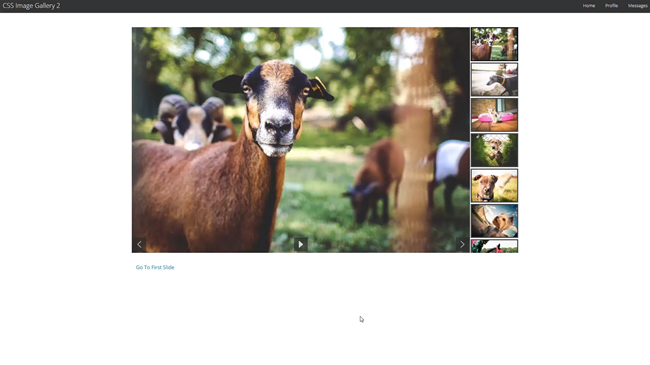Select the small dog against blue sky thumbnail
Image resolution: width=650 pixels, height=365 pixels.
point(494,221)
